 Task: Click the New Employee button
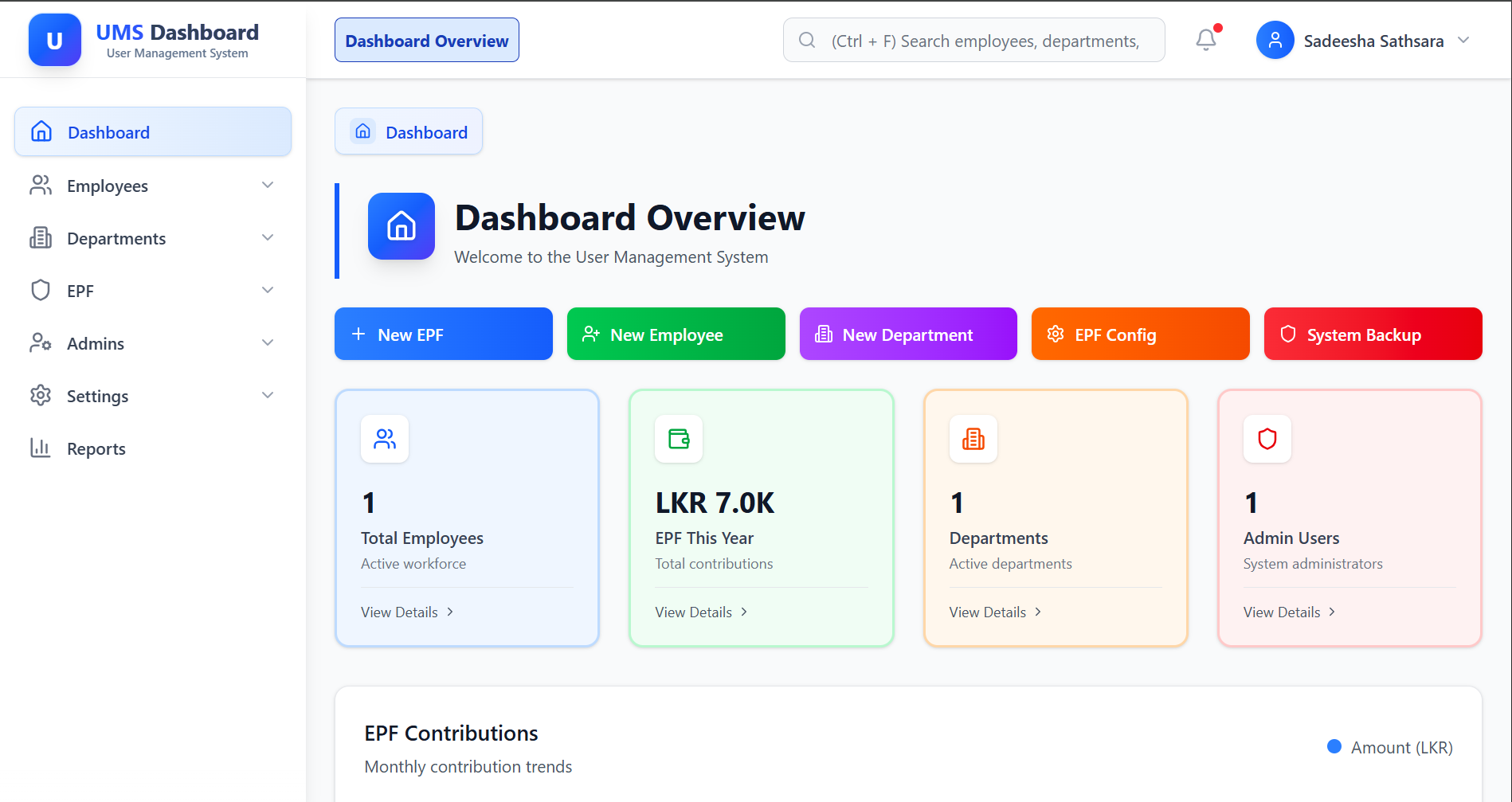coord(676,334)
